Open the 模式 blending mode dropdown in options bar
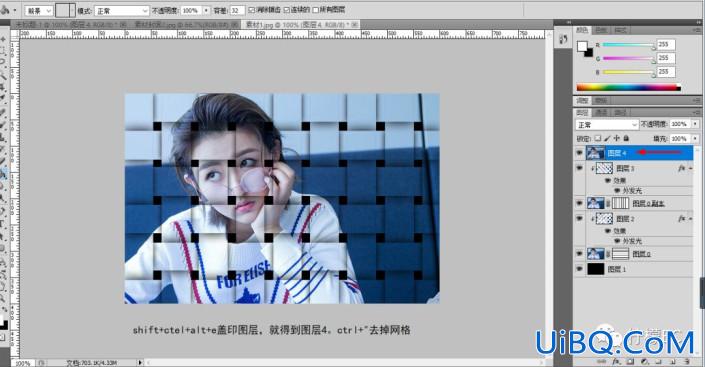 [122, 10]
